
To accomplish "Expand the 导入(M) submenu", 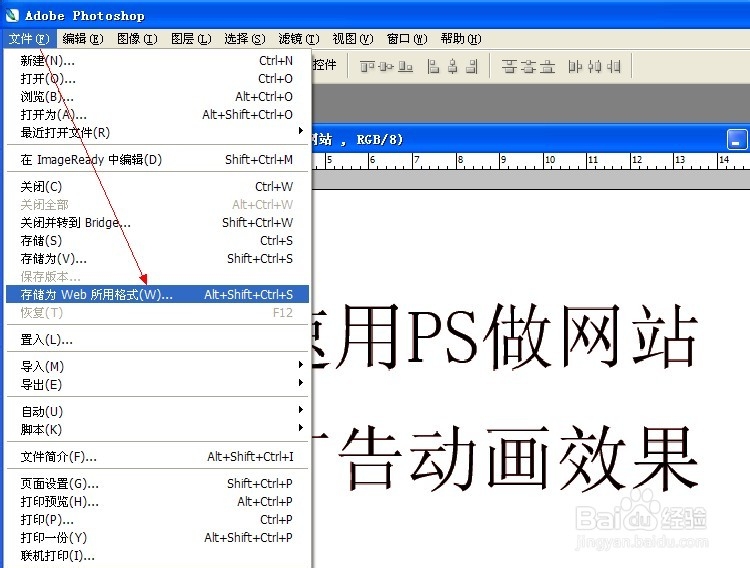I will 157,367.
